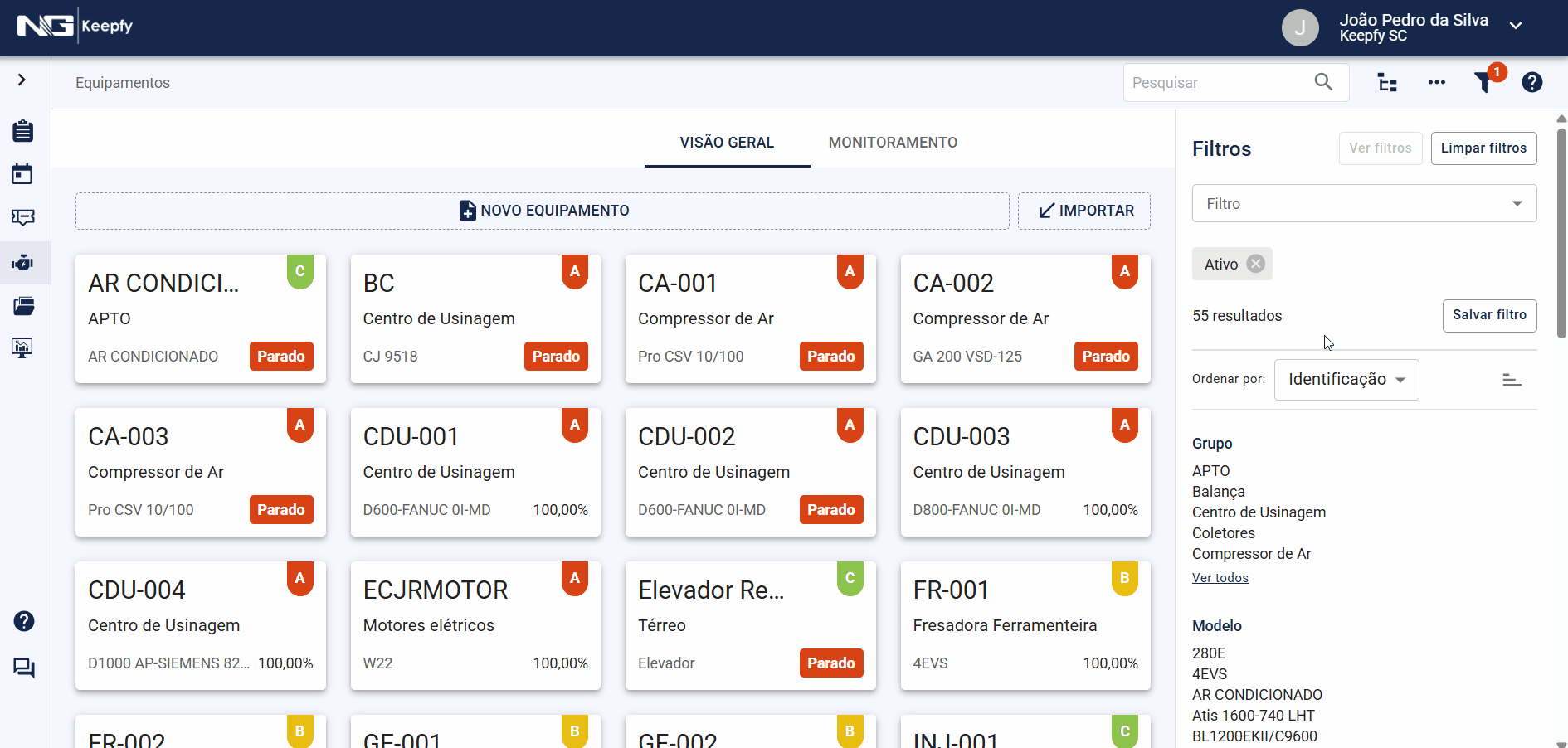The image size is (1568, 748).
Task: Open the folders icon in the sidebar
Action: point(23,306)
